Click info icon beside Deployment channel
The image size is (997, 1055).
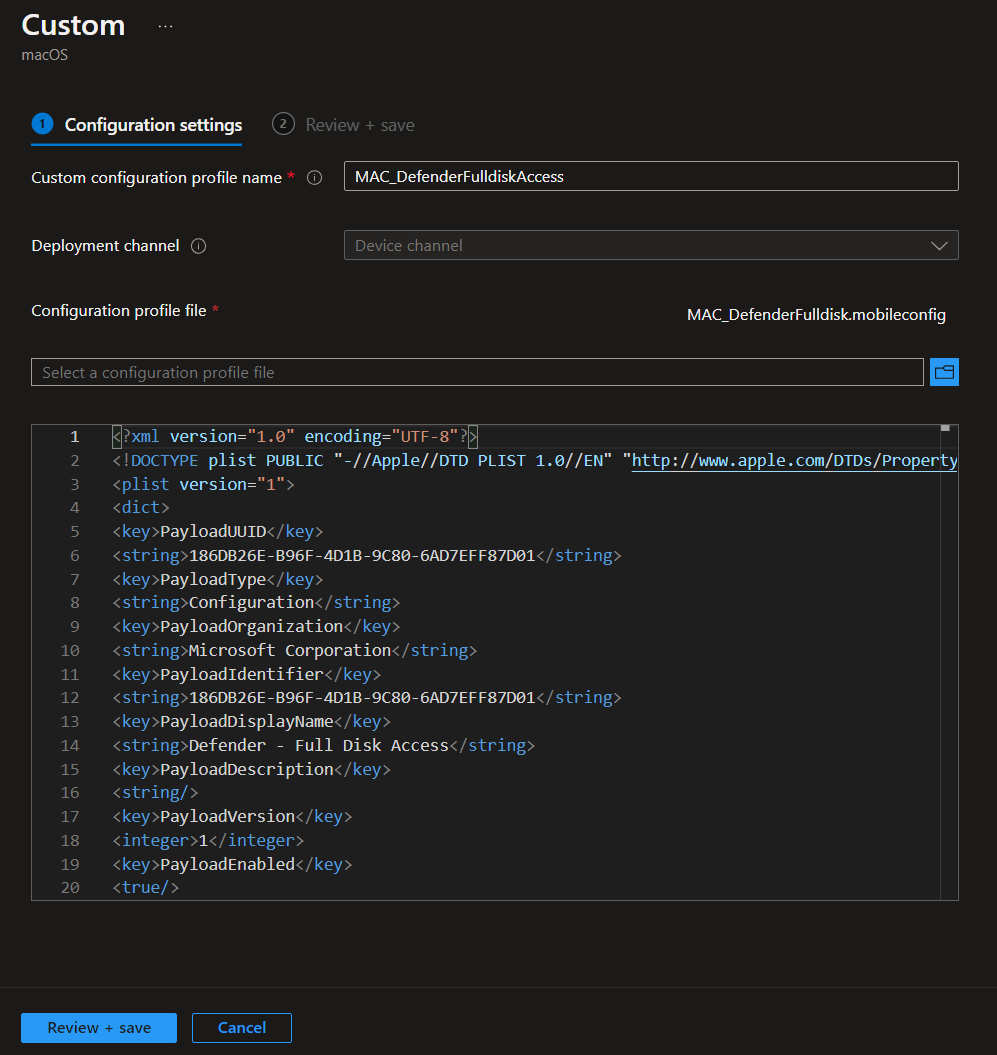coord(198,246)
